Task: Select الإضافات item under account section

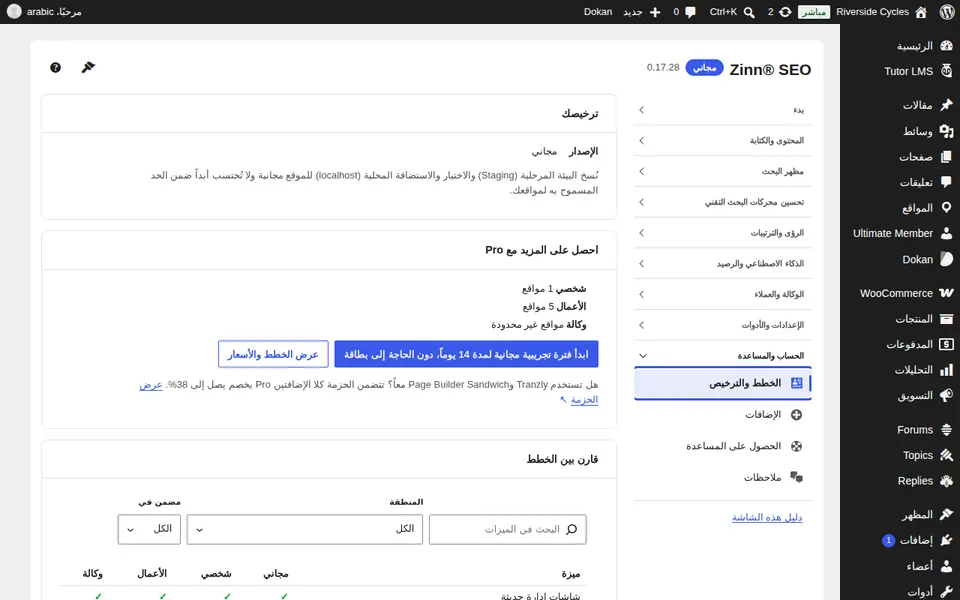Action: point(723,414)
